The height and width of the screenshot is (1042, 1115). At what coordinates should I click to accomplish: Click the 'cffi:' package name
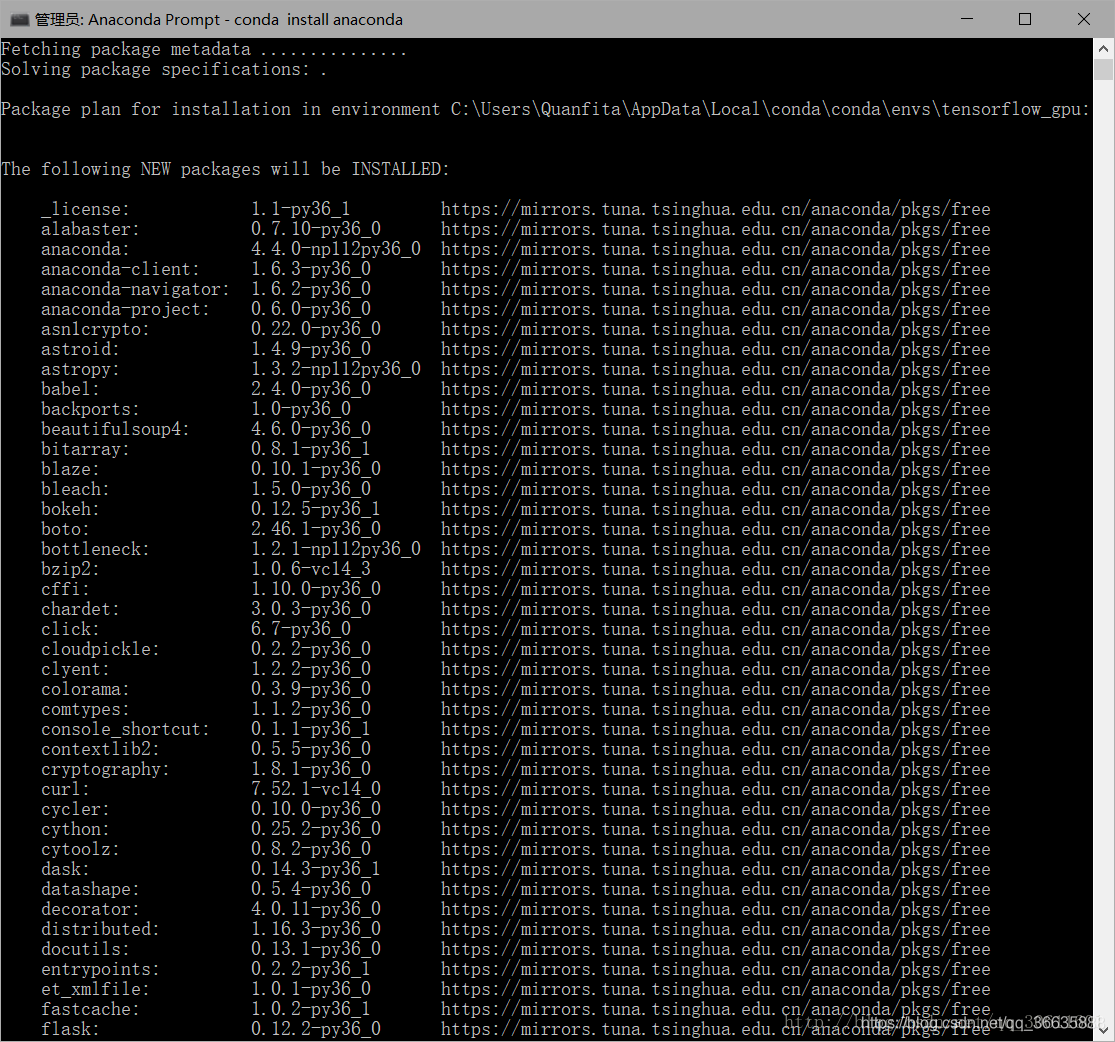click(65, 588)
